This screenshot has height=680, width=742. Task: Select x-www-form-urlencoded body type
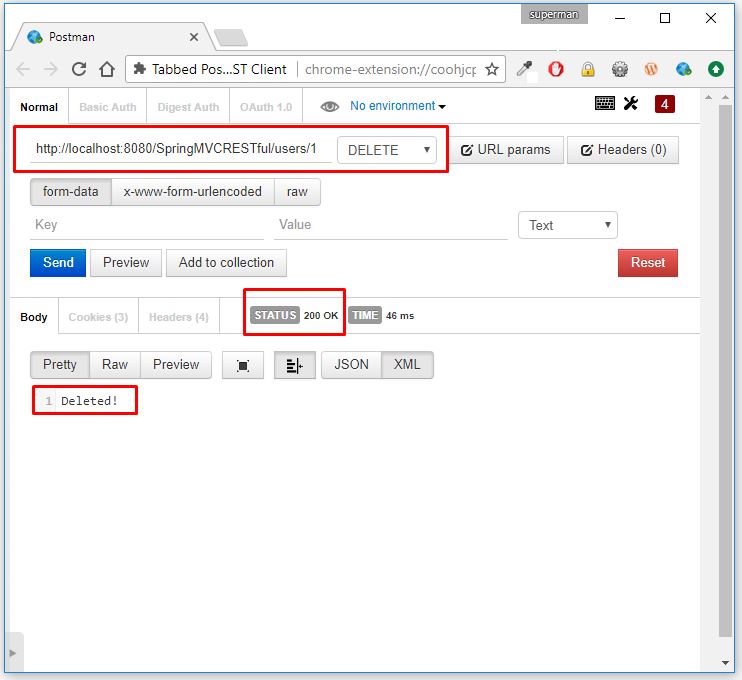[193, 192]
